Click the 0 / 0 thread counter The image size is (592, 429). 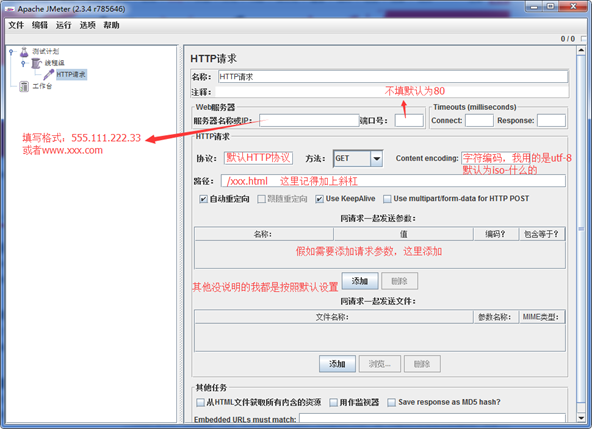tap(567, 39)
